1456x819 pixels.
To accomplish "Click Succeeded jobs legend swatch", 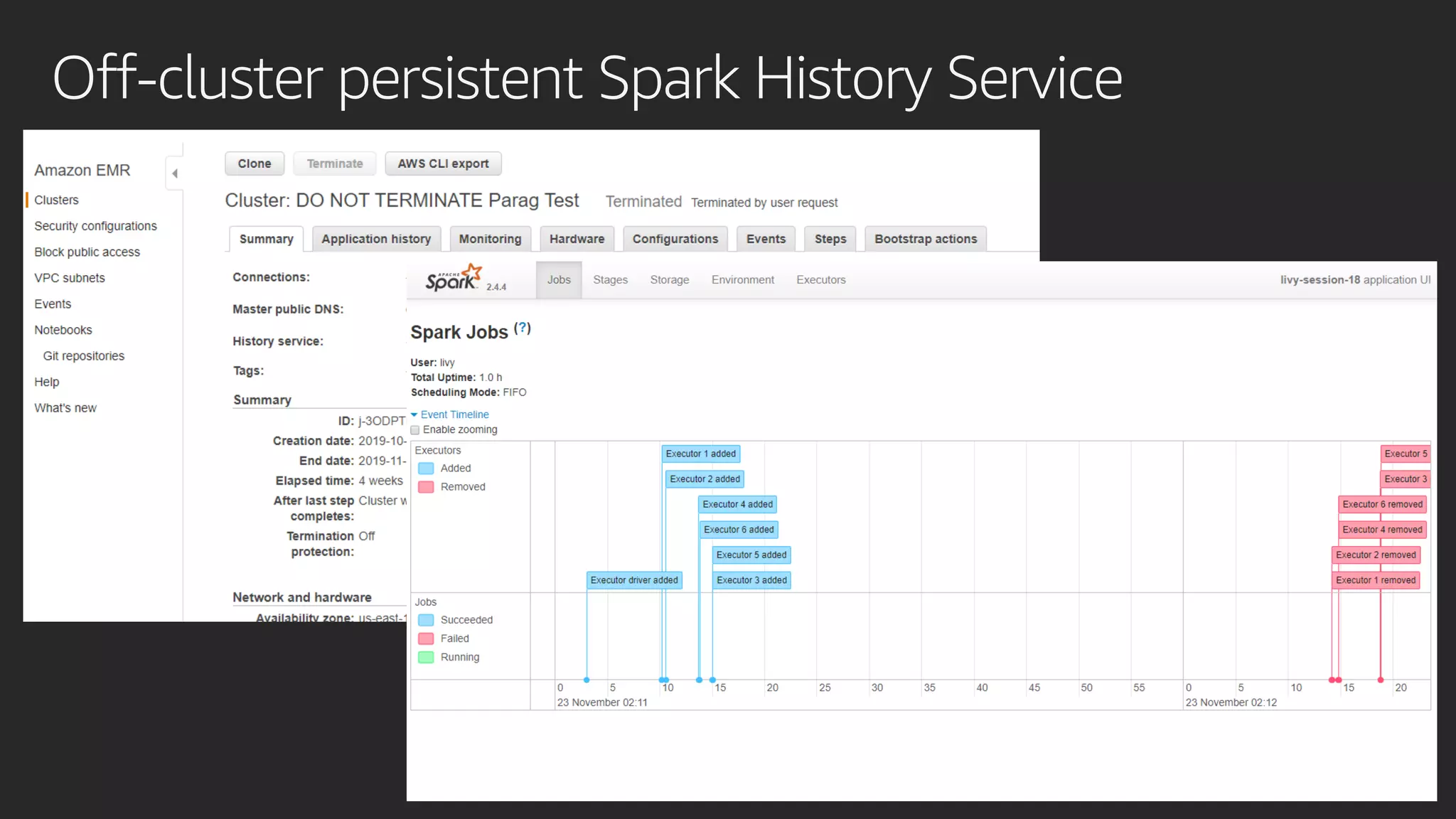I will (x=426, y=620).
